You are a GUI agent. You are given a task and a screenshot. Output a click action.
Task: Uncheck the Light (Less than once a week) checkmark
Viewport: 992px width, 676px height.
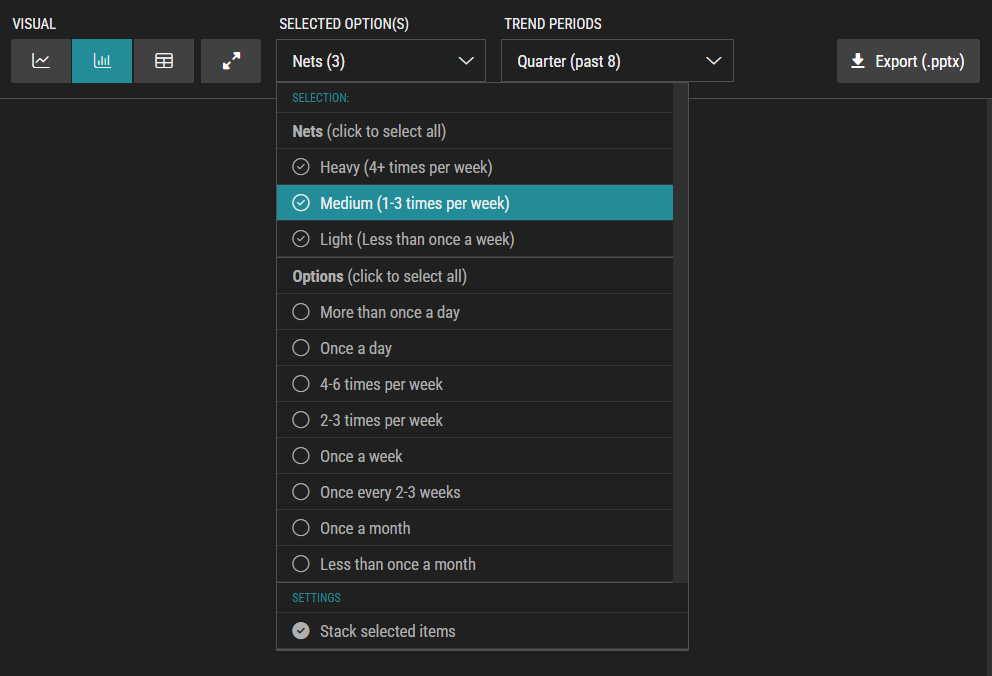[x=301, y=239]
